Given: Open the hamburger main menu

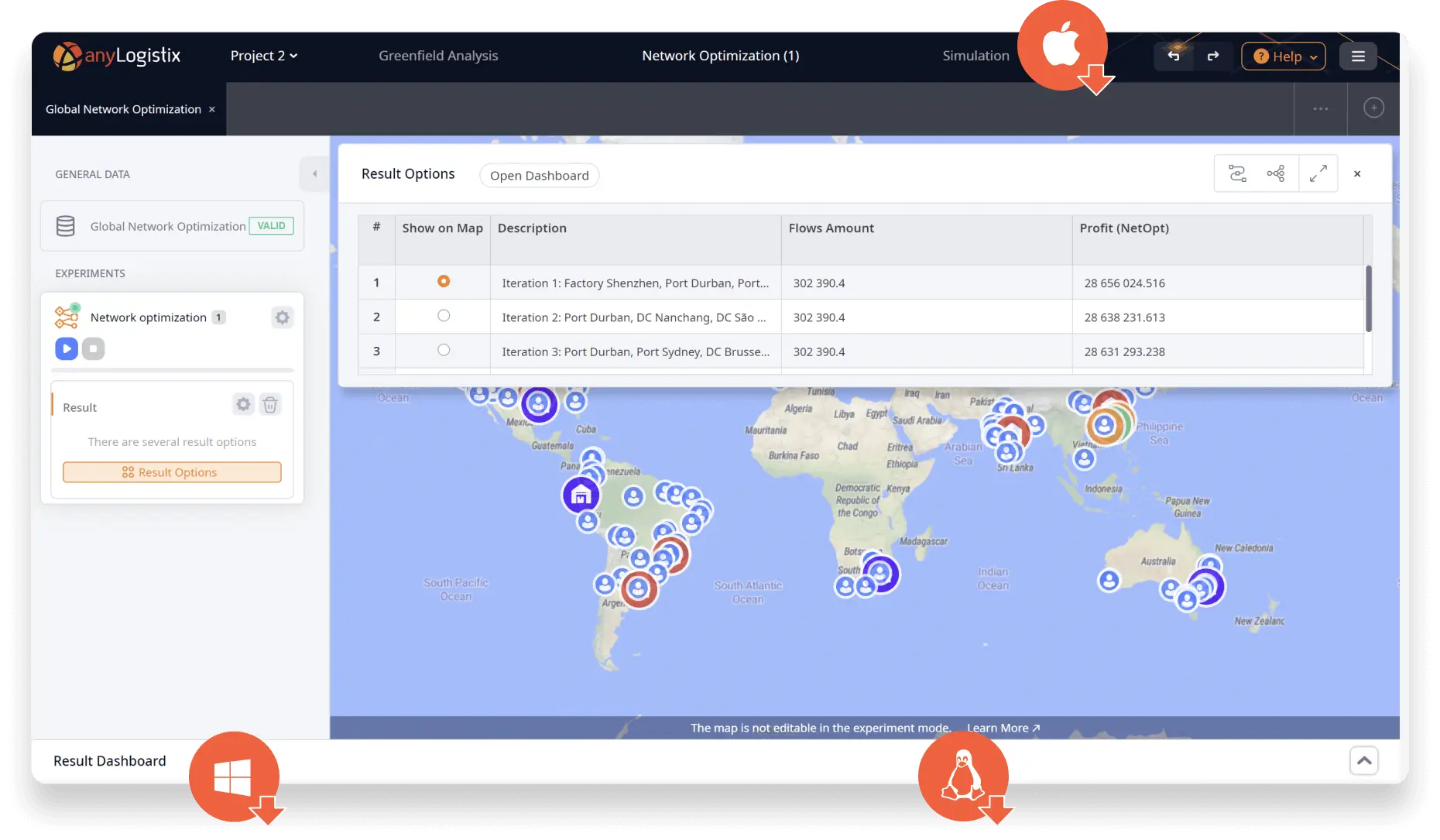Looking at the screenshot, I should (x=1358, y=56).
